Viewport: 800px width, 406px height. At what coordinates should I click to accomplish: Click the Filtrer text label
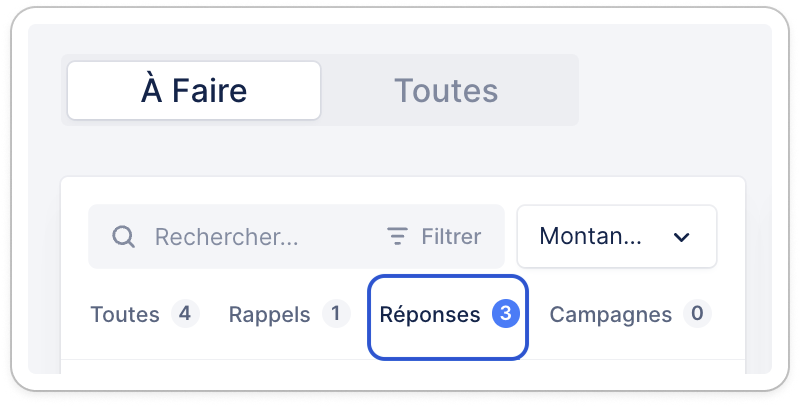(451, 237)
